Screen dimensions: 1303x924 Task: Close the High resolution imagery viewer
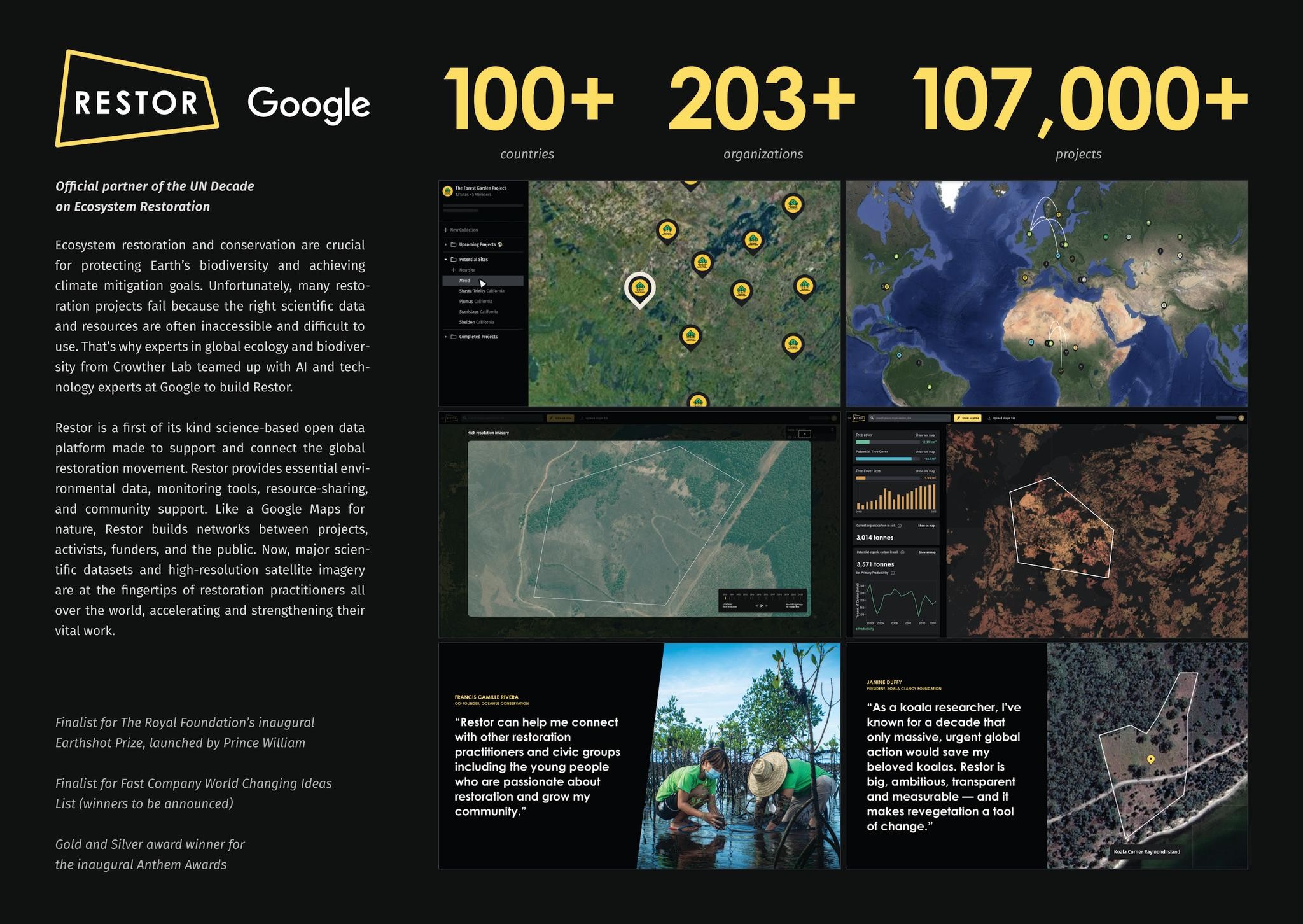pyautogui.click(x=805, y=434)
